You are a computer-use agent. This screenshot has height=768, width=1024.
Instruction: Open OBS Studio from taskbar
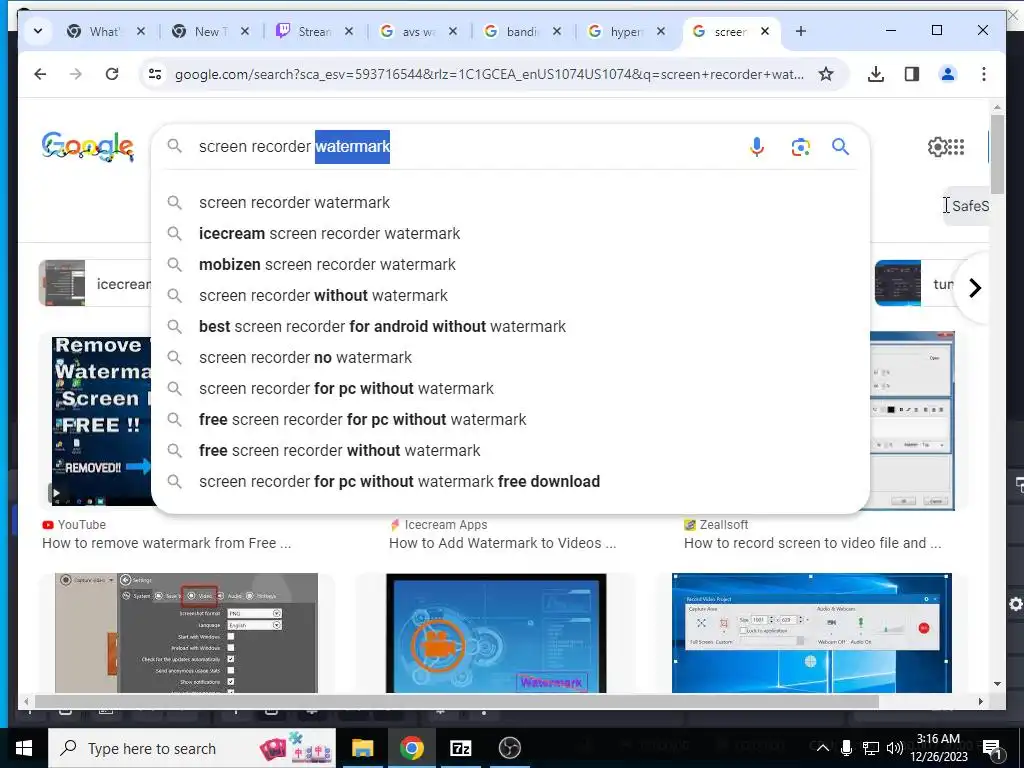tap(509, 748)
